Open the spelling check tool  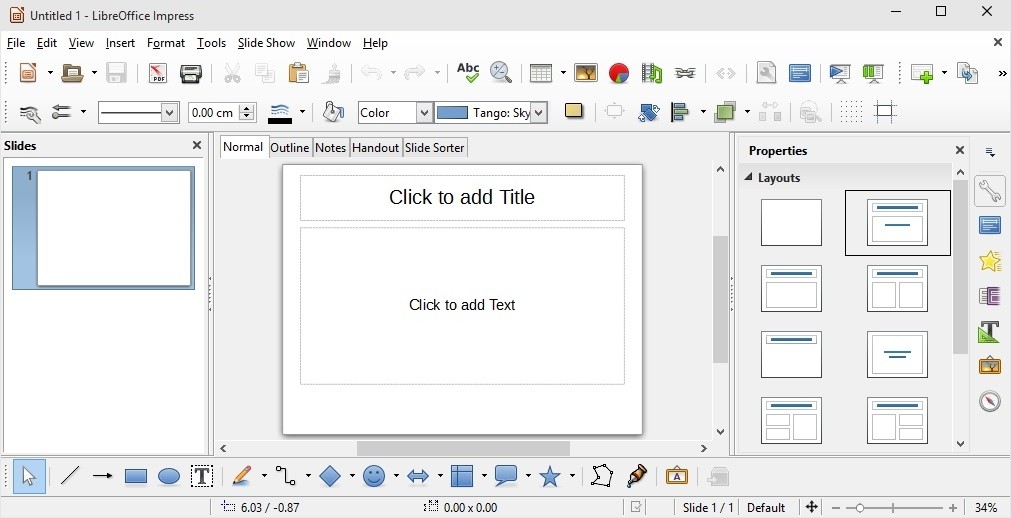pyautogui.click(x=468, y=73)
